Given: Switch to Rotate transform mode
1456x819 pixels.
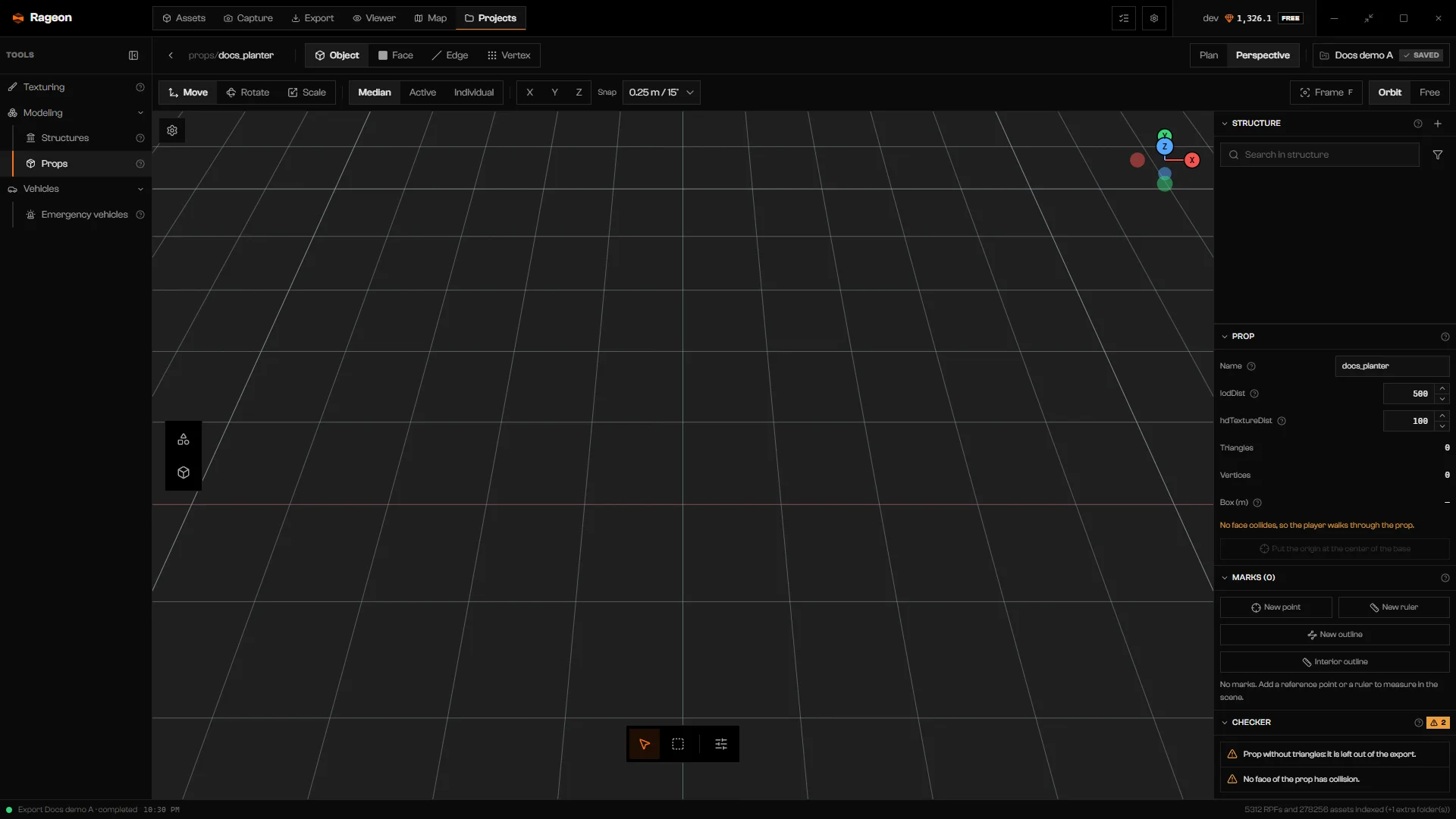Looking at the screenshot, I should point(248,93).
